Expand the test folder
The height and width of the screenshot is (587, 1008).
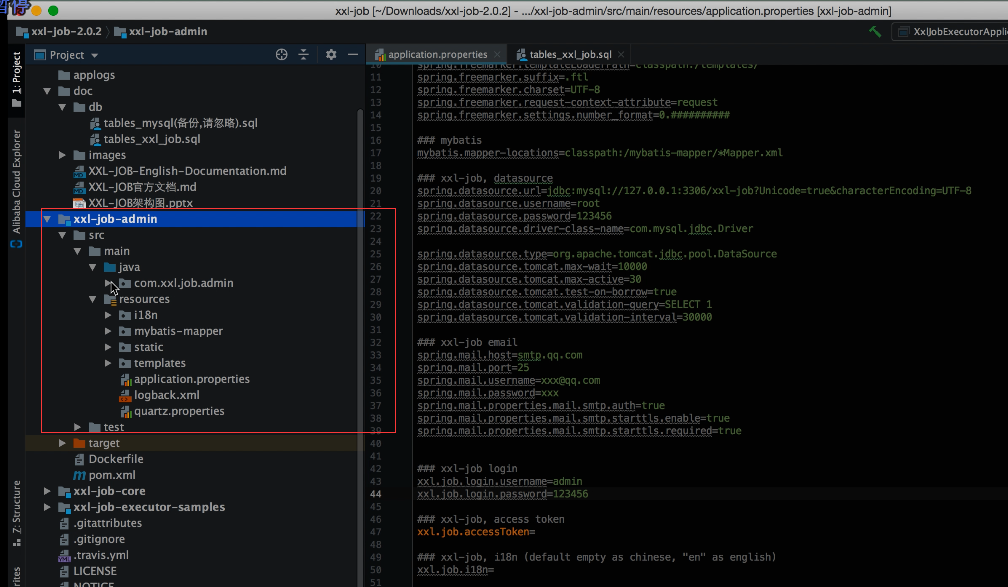point(78,427)
